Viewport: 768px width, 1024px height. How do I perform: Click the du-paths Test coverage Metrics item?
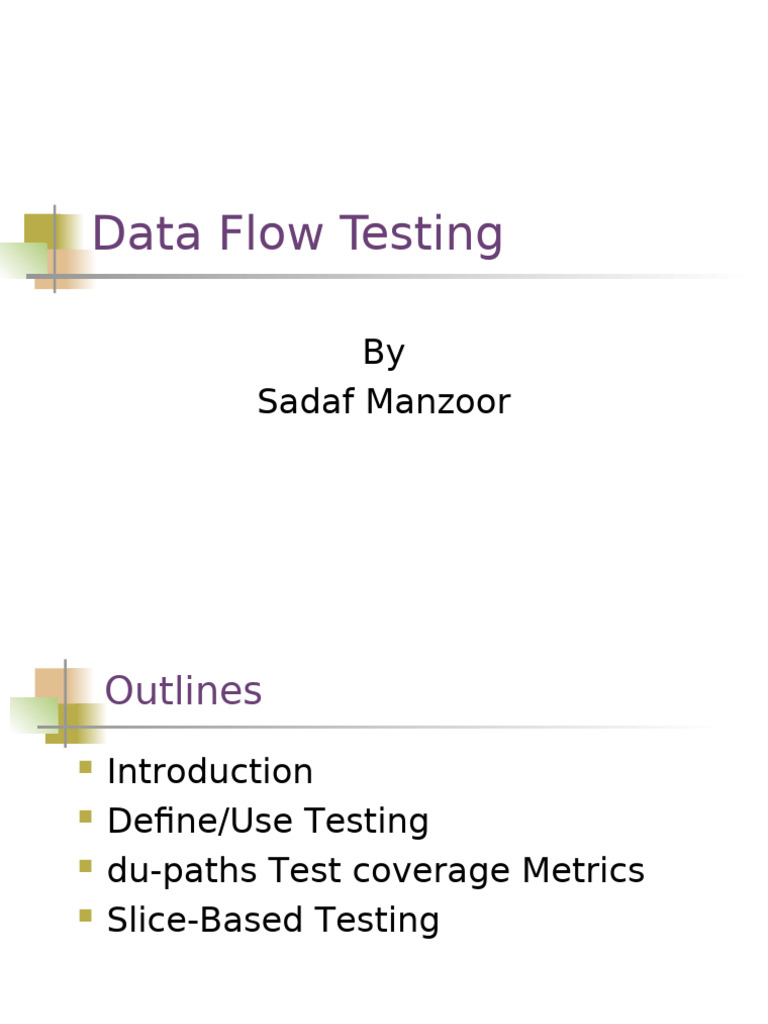pyautogui.click(x=375, y=870)
